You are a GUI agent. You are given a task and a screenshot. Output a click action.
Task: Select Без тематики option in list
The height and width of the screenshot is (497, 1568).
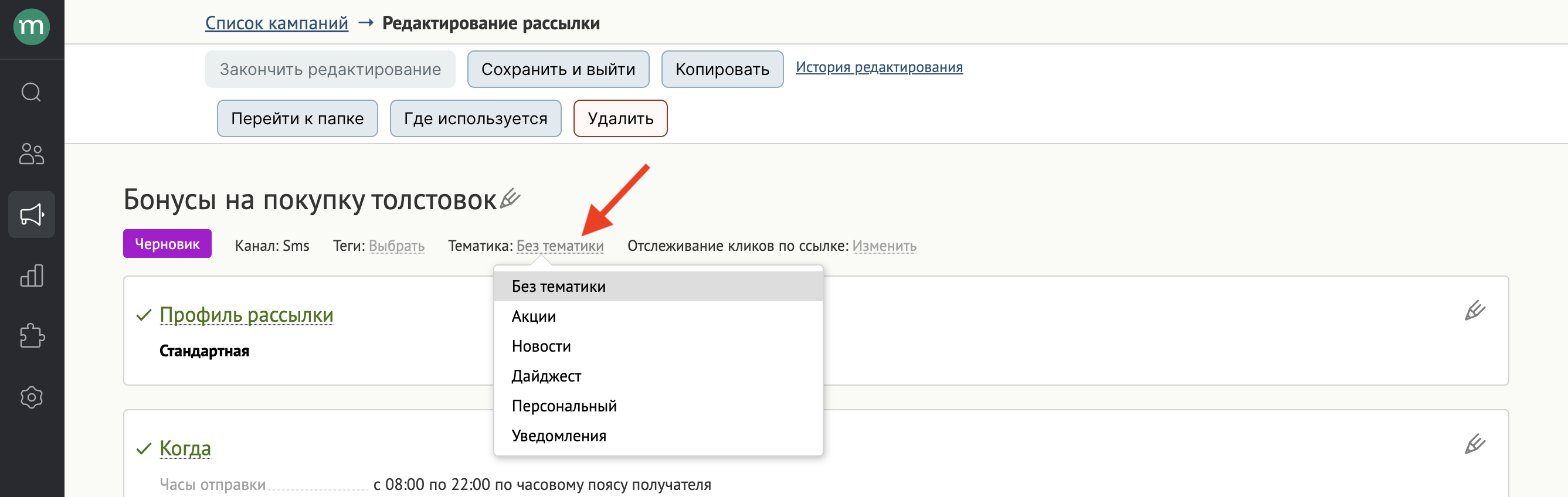[659, 287]
